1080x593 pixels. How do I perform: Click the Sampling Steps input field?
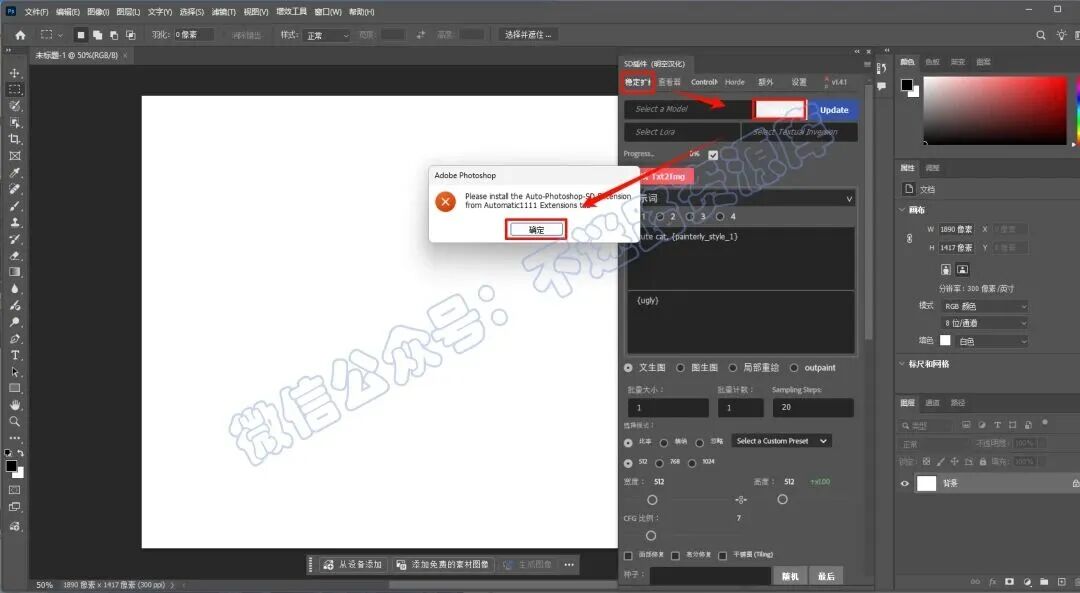(813, 408)
